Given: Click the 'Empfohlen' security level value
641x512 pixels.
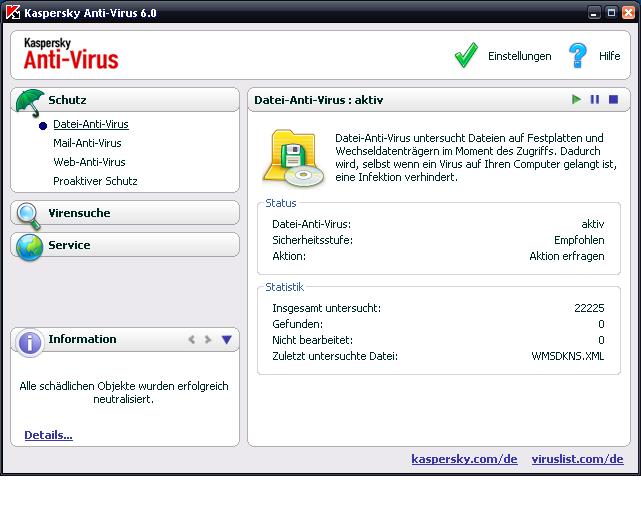Looking at the screenshot, I should point(579,240).
